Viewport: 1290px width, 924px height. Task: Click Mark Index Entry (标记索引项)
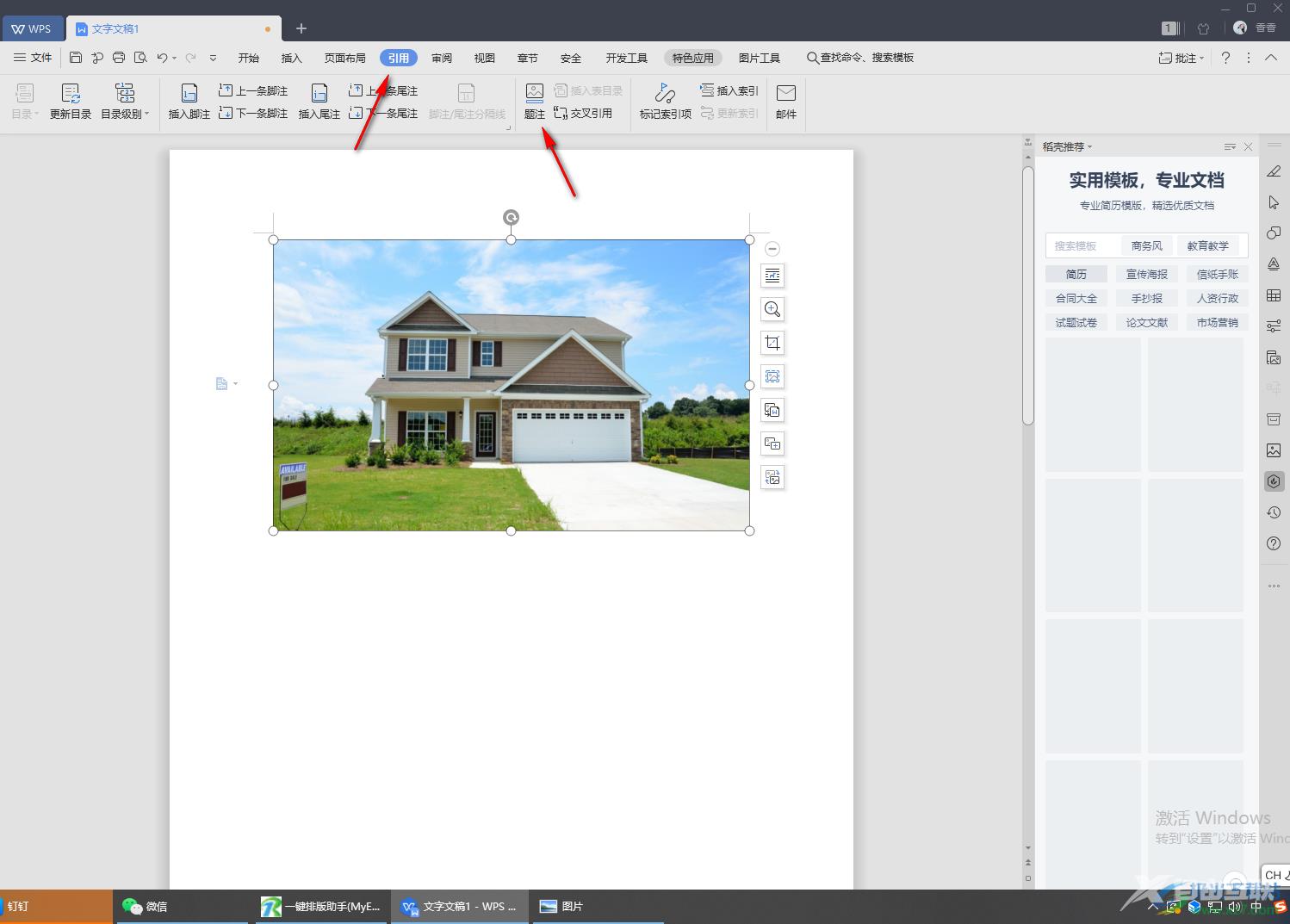click(665, 101)
